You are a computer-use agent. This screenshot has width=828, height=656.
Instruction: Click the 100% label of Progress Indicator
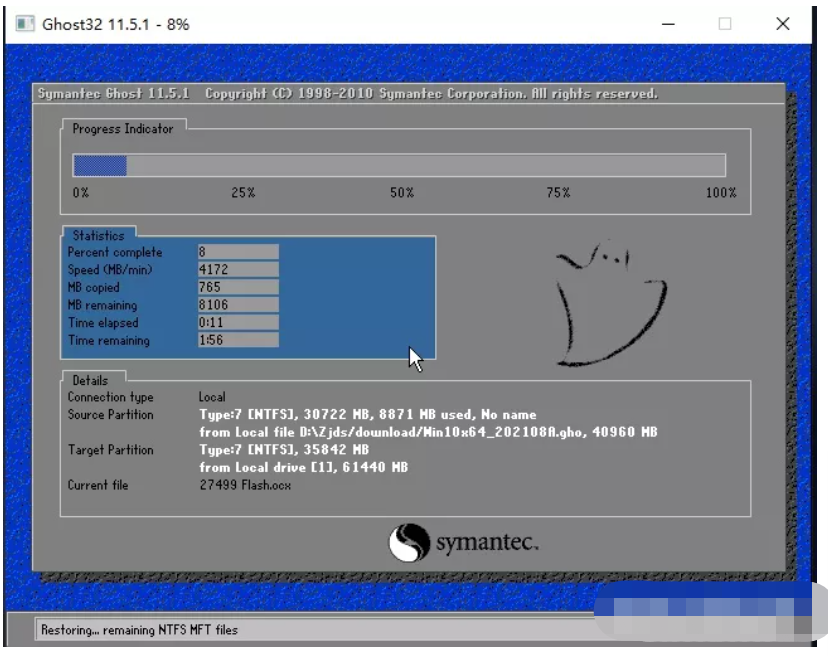[720, 193]
